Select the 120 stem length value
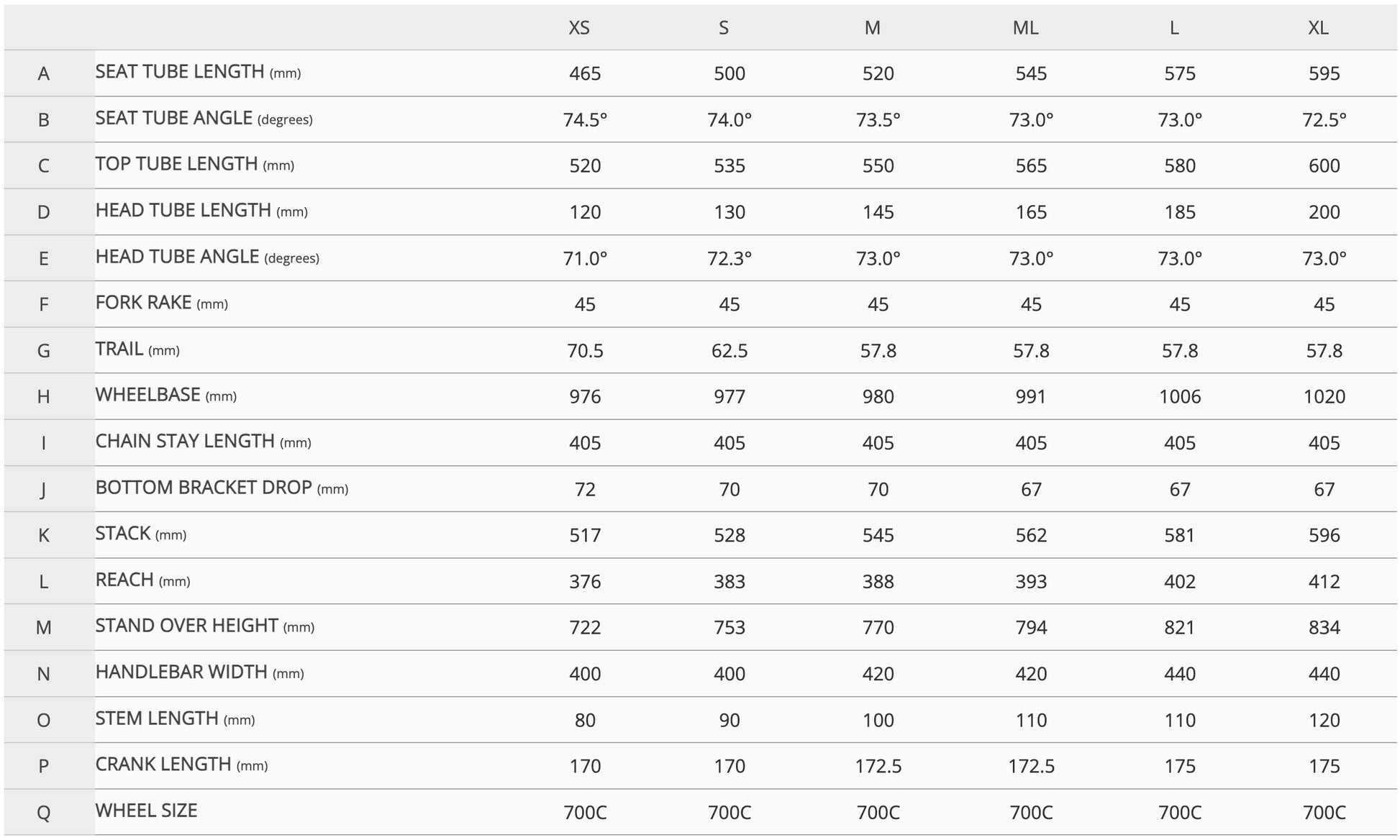 (1324, 720)
